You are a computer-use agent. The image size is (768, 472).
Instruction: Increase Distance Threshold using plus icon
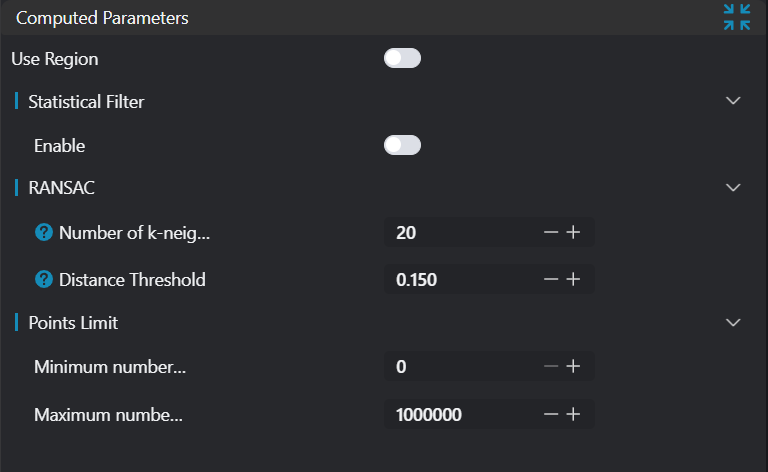(x=573, y=279)
